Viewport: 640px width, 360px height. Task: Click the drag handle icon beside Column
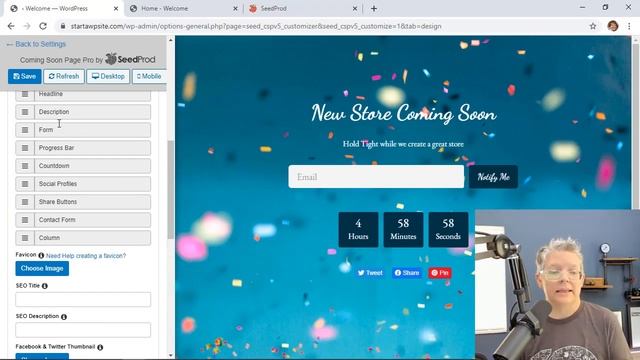coord(25,238)
